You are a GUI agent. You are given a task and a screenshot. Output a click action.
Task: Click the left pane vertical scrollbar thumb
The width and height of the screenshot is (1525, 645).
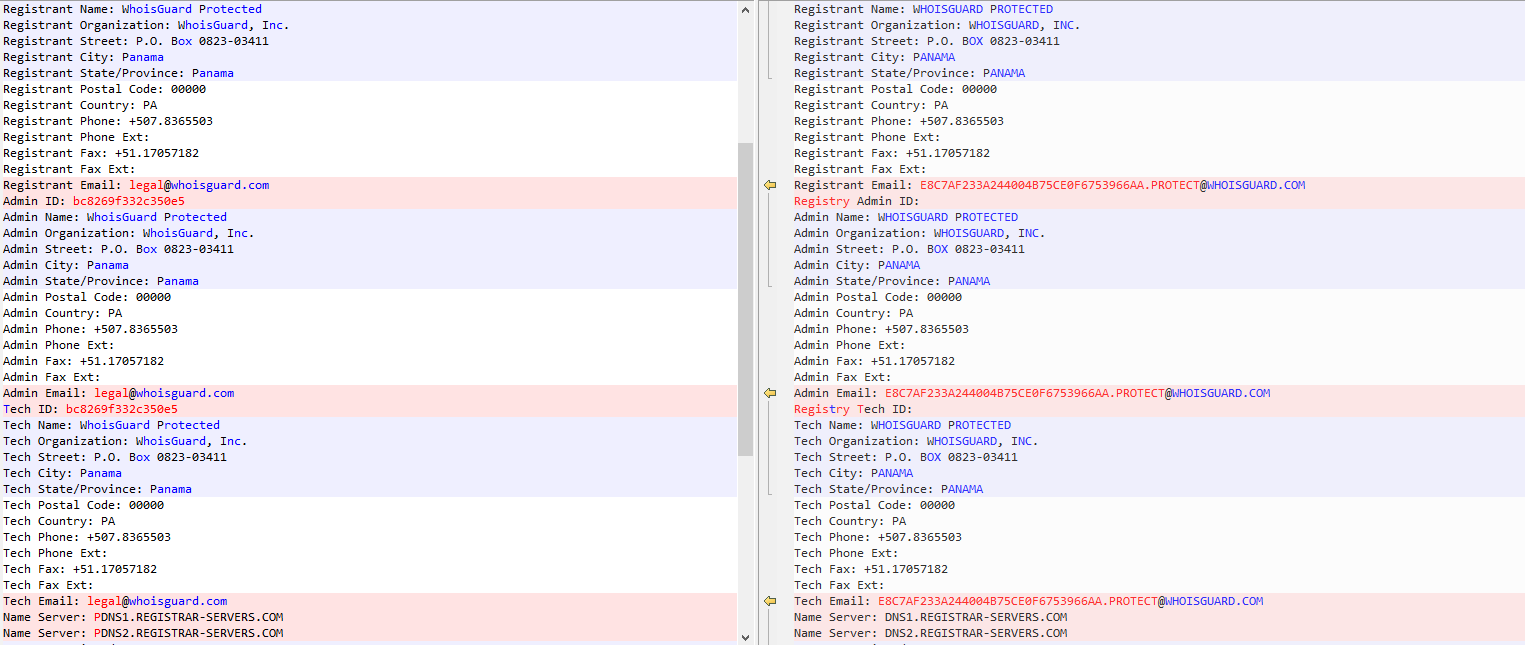point(745,299)
